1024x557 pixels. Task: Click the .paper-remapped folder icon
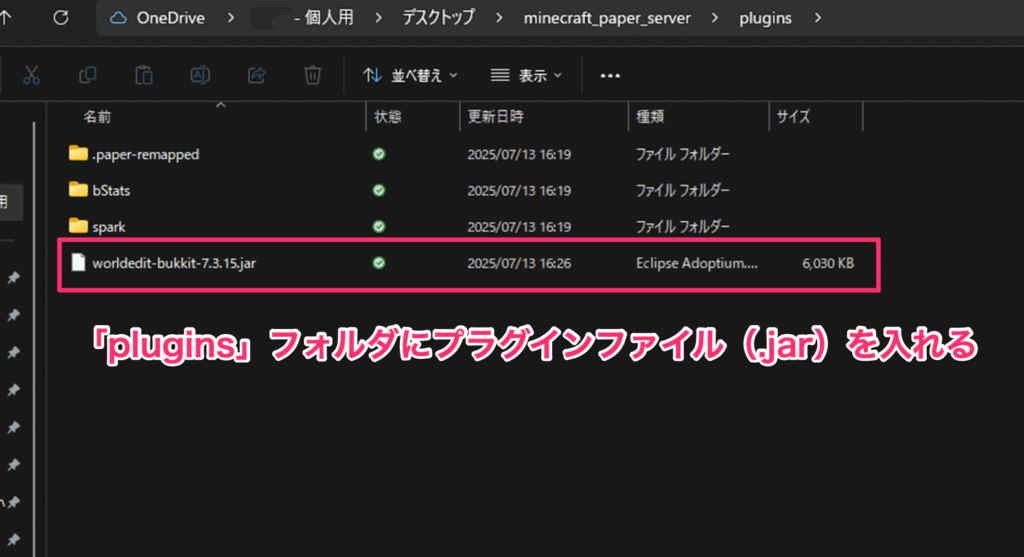[78, 153]
